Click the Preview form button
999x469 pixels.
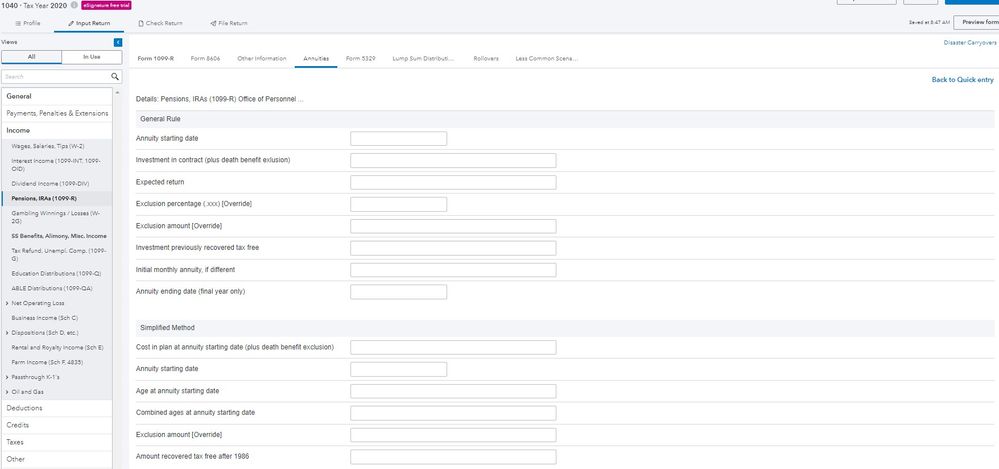[x=977, y=22]
